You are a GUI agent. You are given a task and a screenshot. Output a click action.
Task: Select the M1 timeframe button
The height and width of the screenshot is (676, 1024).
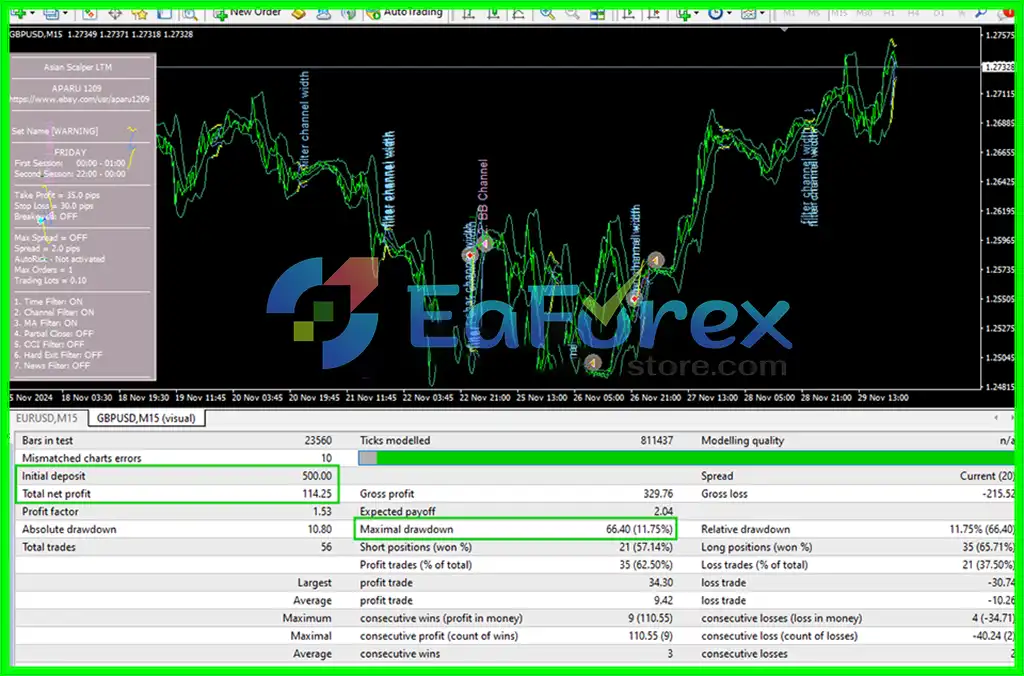pyautogui.click(x=790, y=12)
